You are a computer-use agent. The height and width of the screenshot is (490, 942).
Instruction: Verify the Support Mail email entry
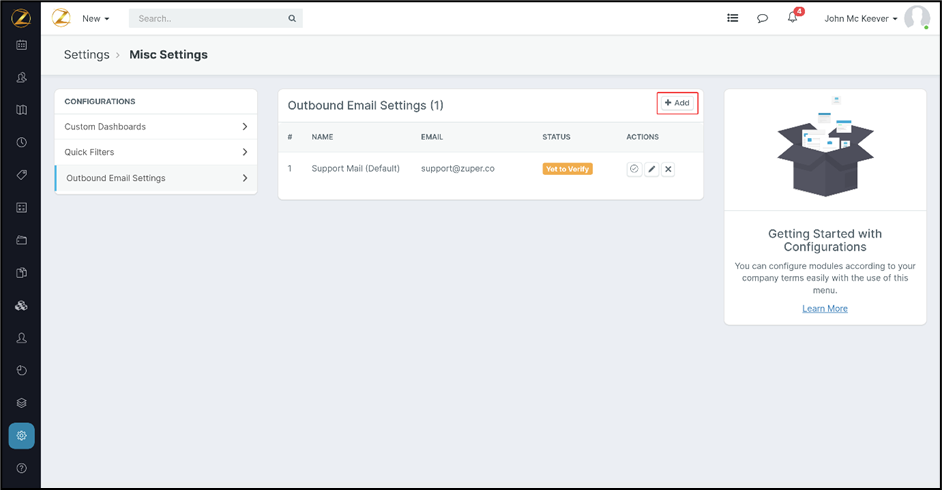[634, 169]
